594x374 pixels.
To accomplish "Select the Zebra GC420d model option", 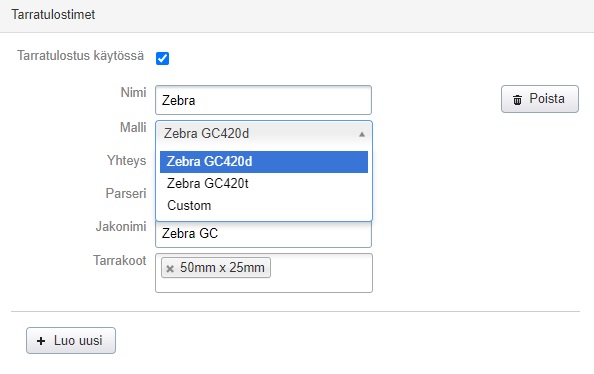I will [264, 162].
